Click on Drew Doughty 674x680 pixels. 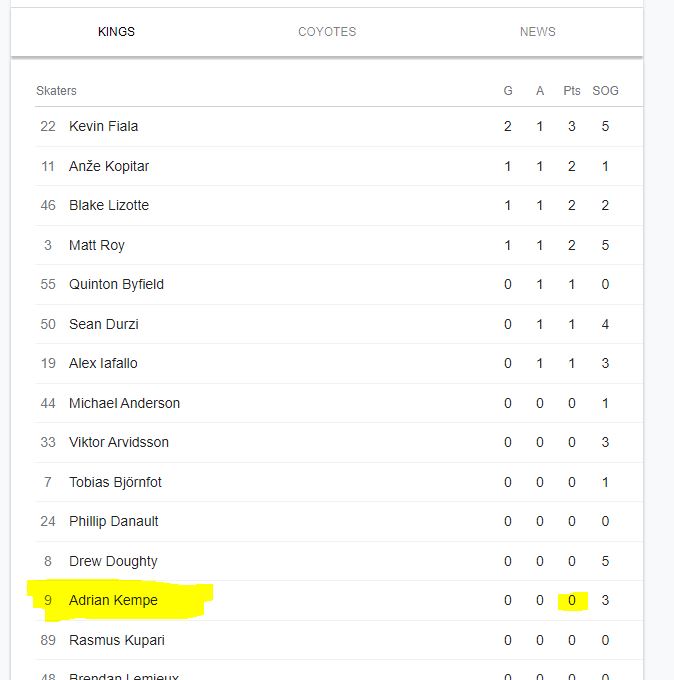click(113, 561)
